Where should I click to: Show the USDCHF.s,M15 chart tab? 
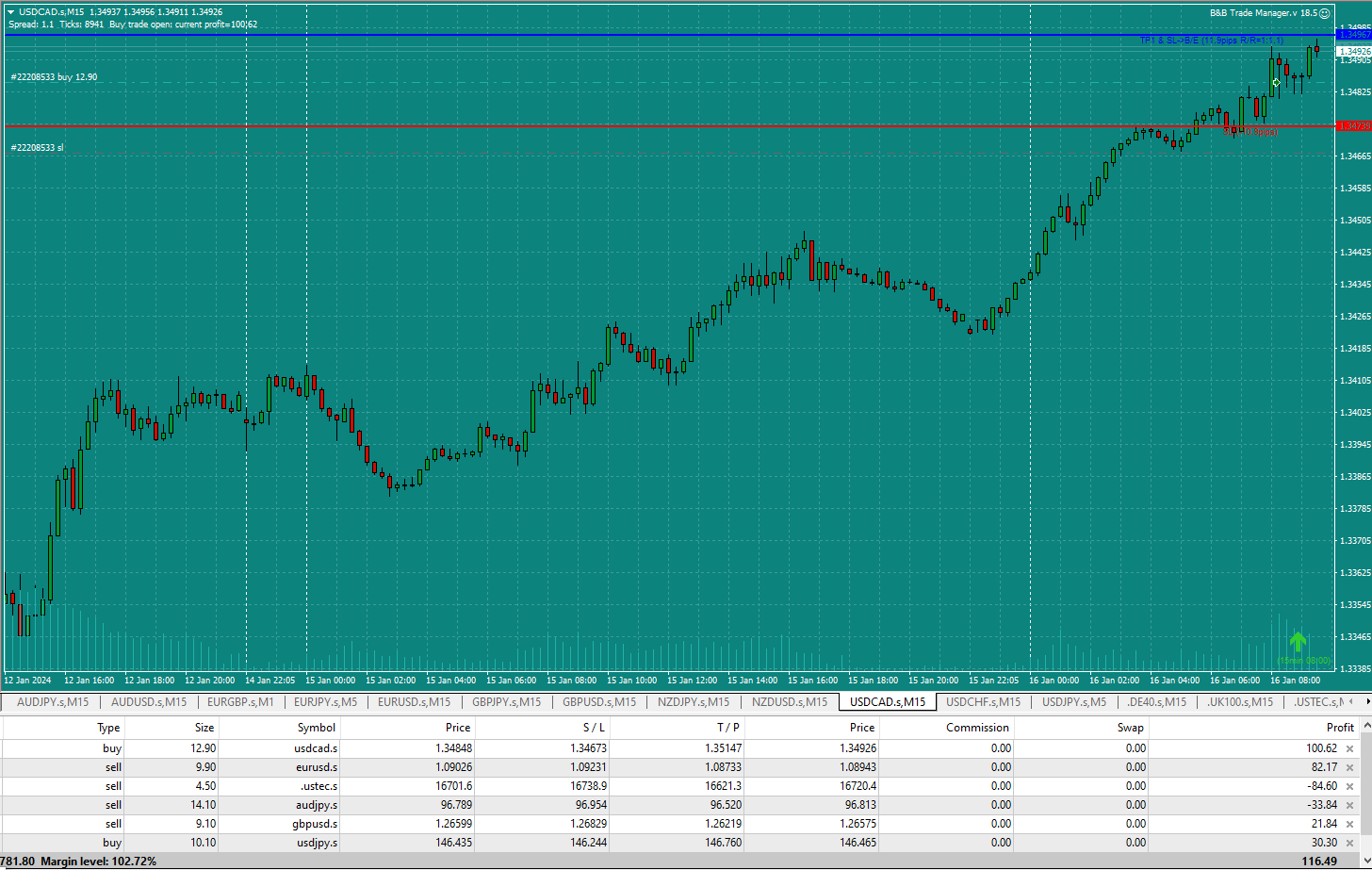click(x=983, y=701)
